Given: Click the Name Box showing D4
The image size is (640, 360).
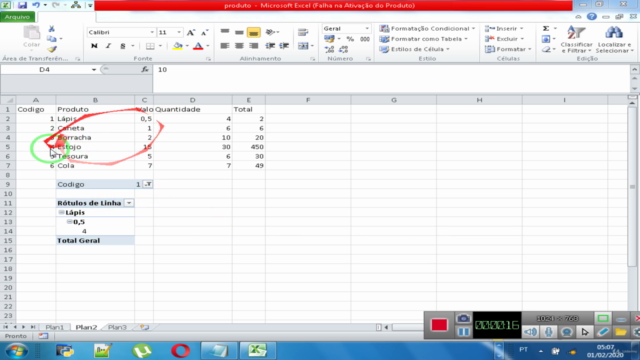Looking at the screenshot, I should (x=44, y=70).
